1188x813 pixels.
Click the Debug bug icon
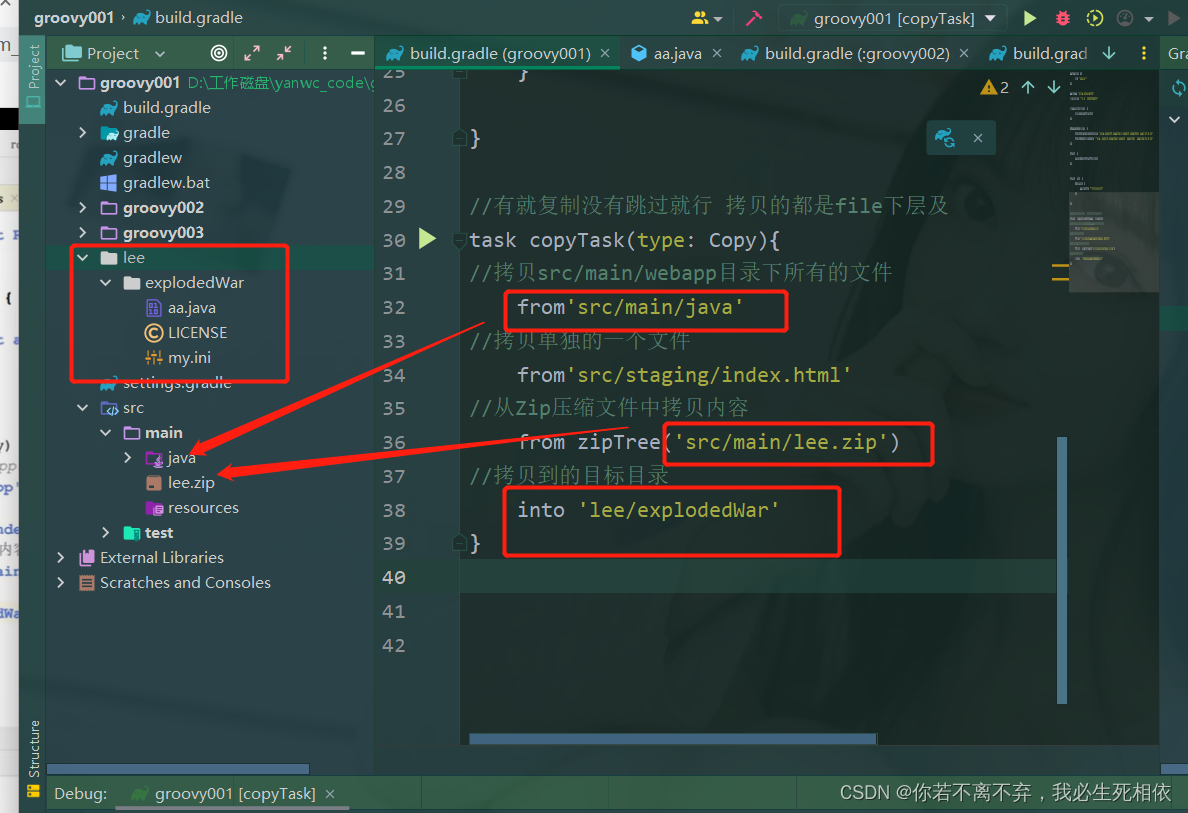(x=1062, y=18)
